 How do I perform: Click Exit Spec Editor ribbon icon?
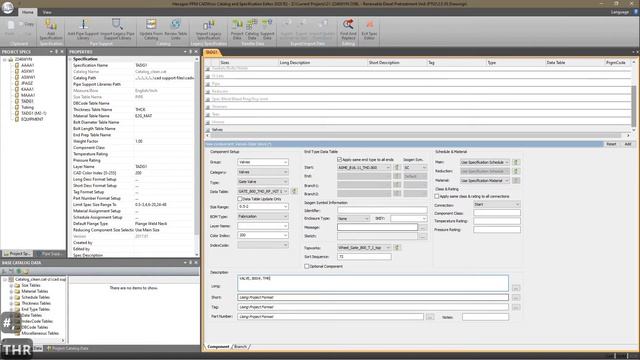pos(369,29)
